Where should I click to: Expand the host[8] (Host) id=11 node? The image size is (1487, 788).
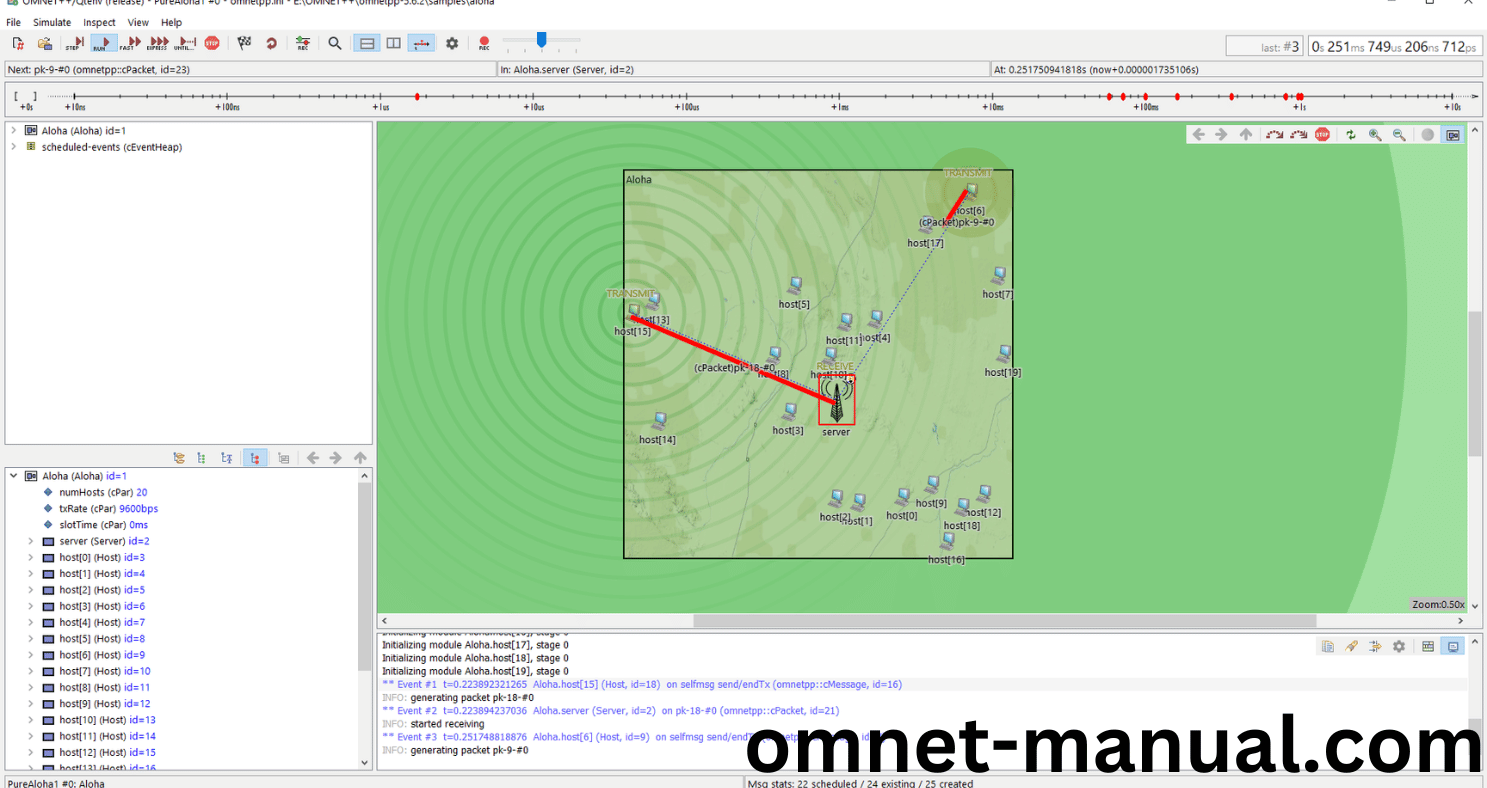[31, 687]
